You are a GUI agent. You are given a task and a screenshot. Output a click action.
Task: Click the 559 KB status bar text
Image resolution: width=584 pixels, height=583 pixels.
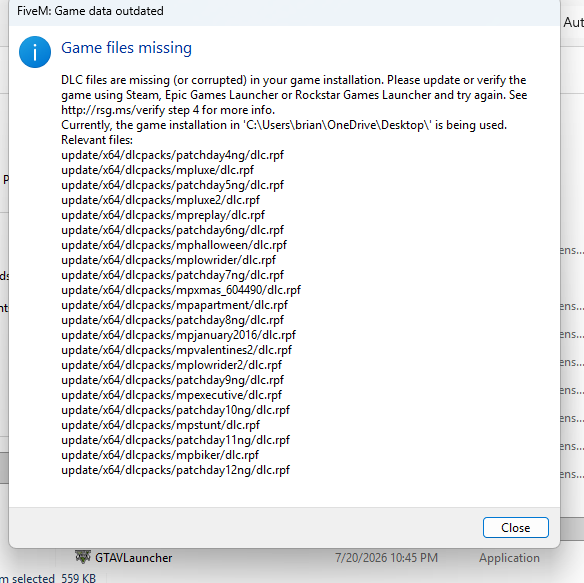pyautogui.click(x=79, y=578)
